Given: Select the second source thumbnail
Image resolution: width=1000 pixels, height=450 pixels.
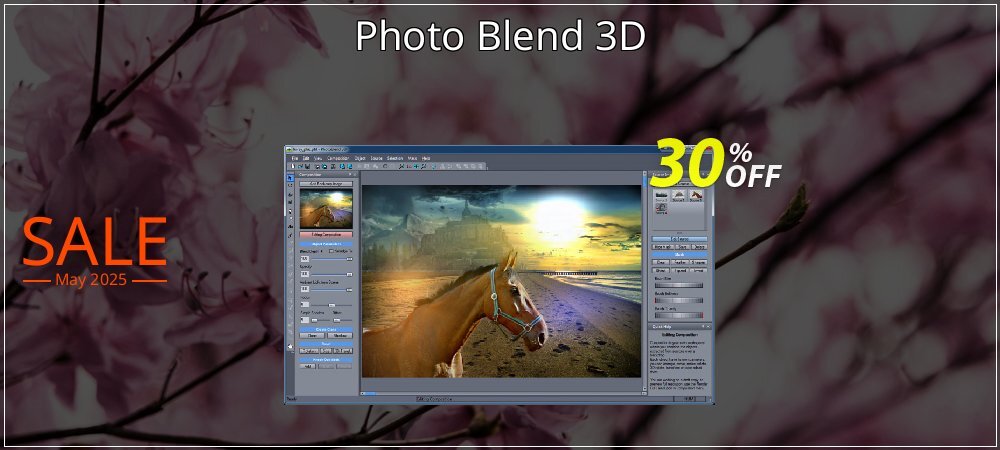Looking at the screenshot, I should pyautogui.click(x=678, y=194).
